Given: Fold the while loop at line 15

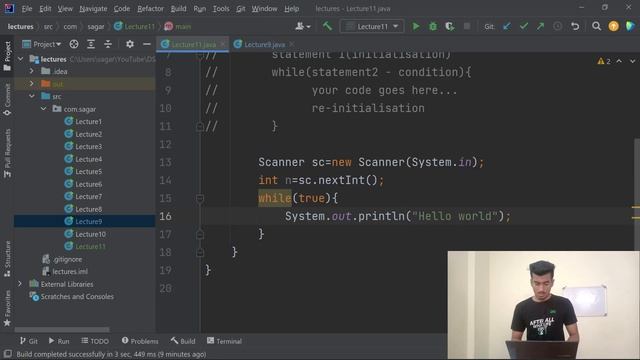Looking at the screenshot, I should click(x=200, y=198).
